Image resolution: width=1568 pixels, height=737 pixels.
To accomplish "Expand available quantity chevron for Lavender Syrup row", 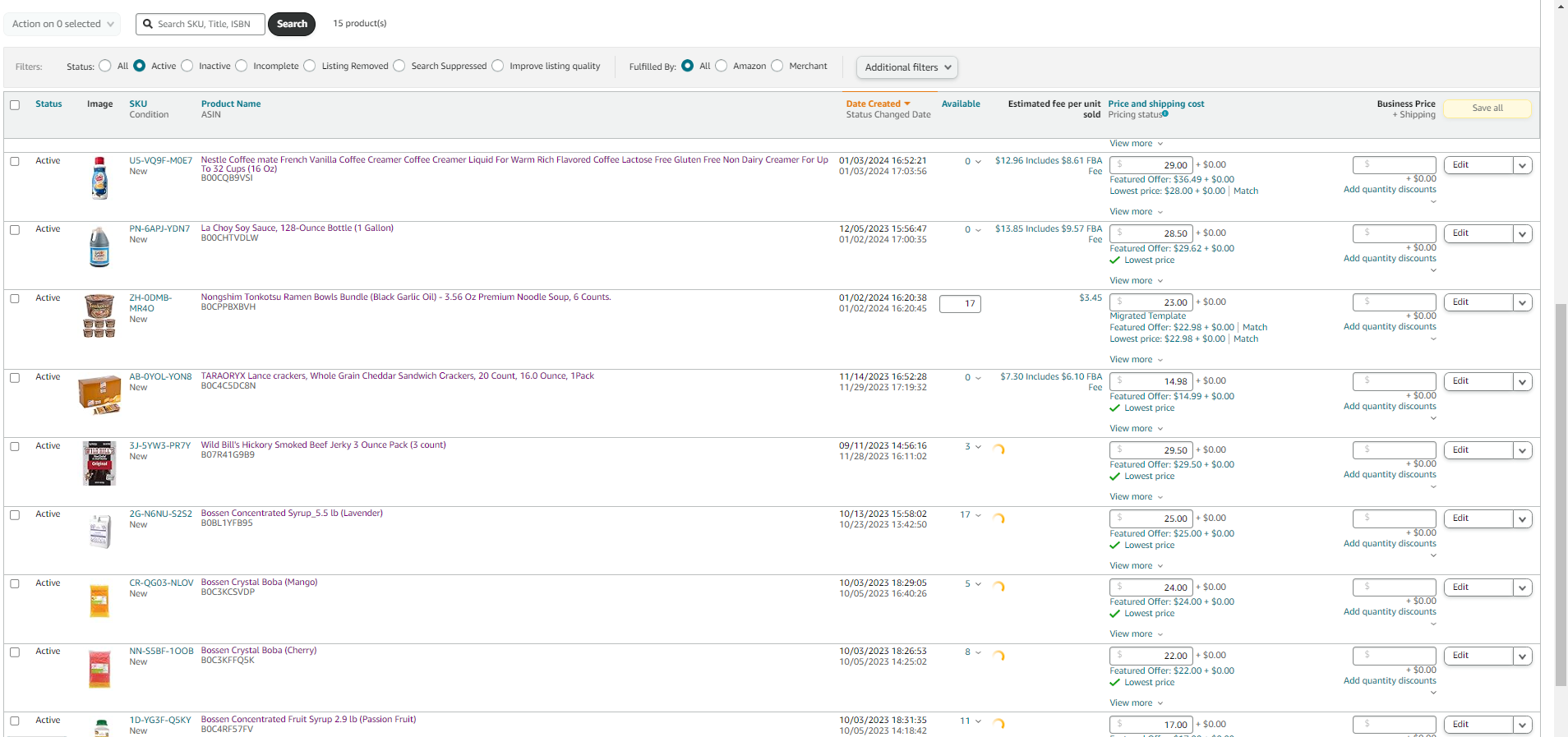I will 978,515.
